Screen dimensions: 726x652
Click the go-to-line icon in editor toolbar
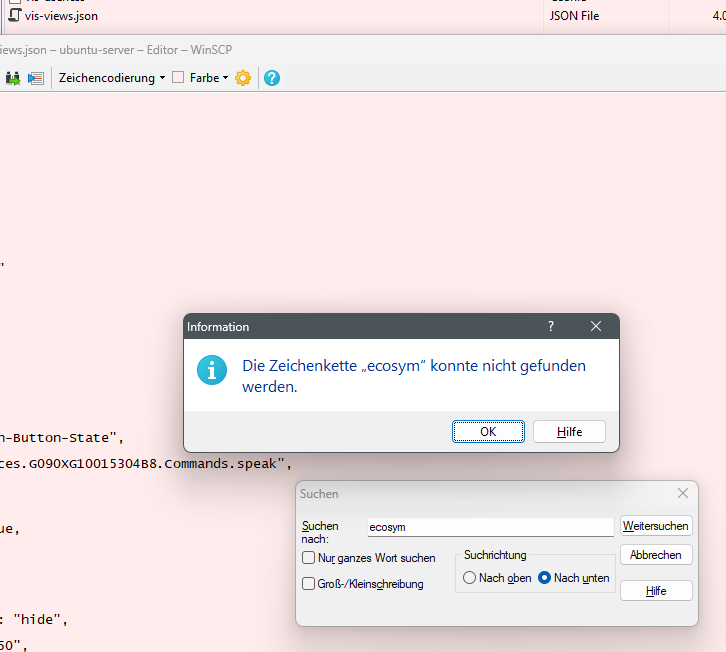[36, 78]
